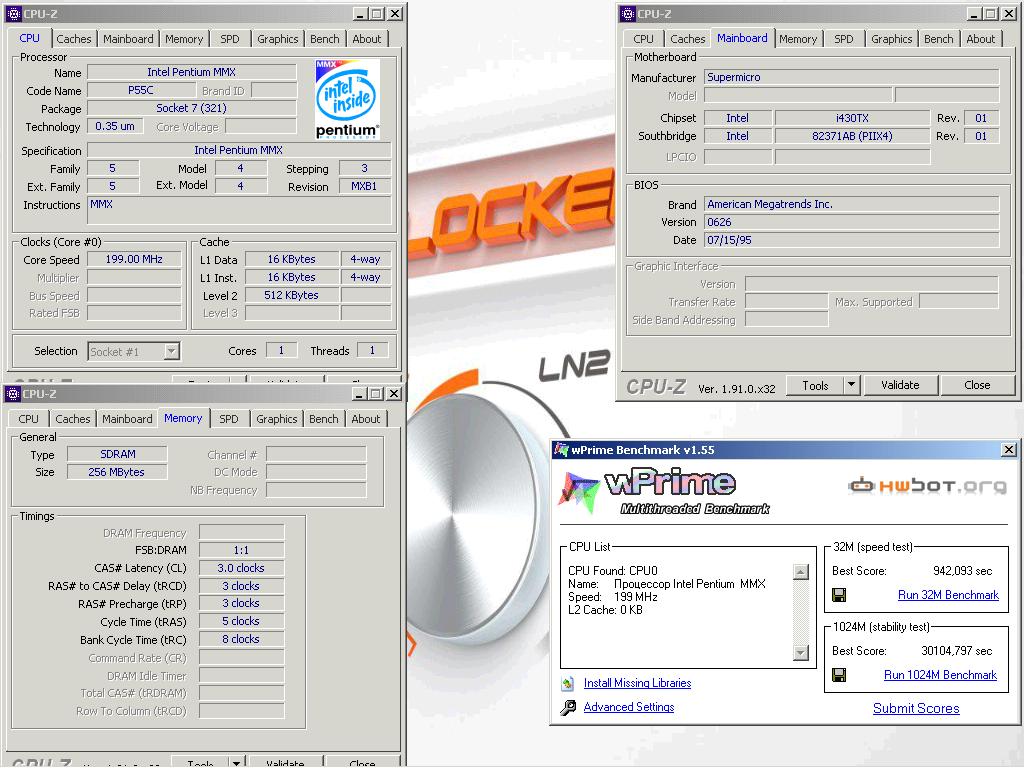Click Tools button in Mainboard window

click(x=815, y=385)
